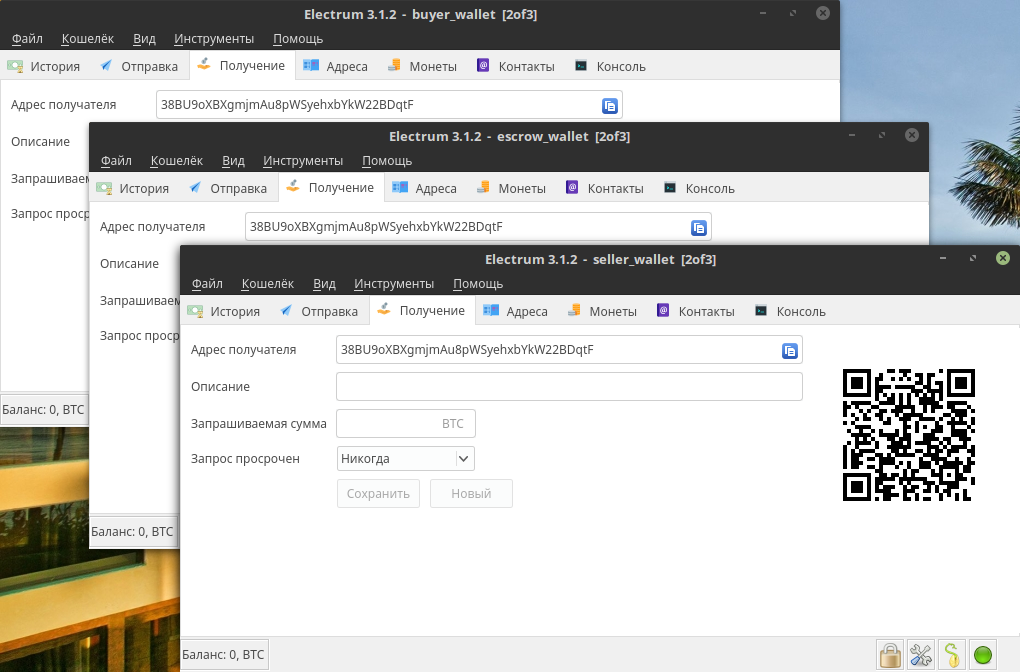
Task: Click the address field in escrow_wallet window
Action: (x=478, y=227)
